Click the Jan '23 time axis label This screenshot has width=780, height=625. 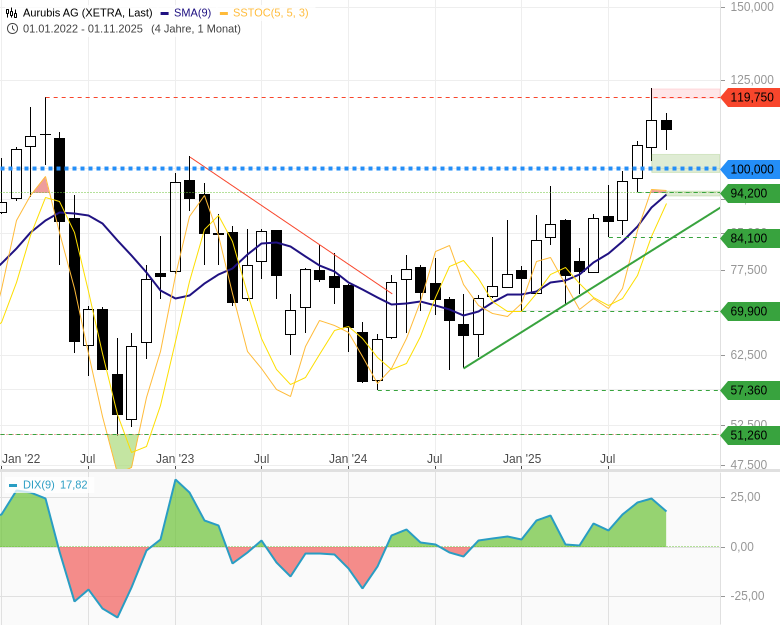point(175,459)
